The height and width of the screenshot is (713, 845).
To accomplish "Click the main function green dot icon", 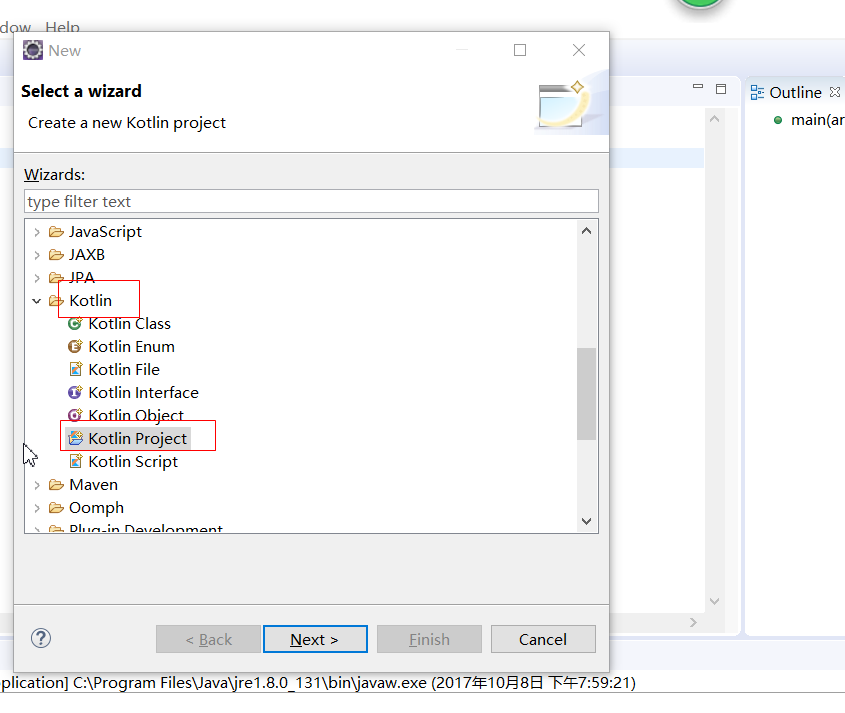I will [778, 120].
